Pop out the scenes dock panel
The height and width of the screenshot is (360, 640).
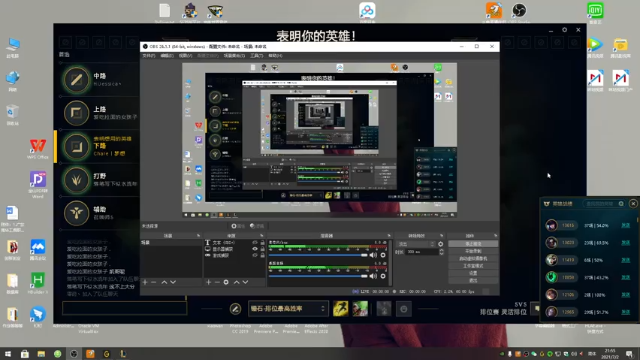click(x=198, y=236)
